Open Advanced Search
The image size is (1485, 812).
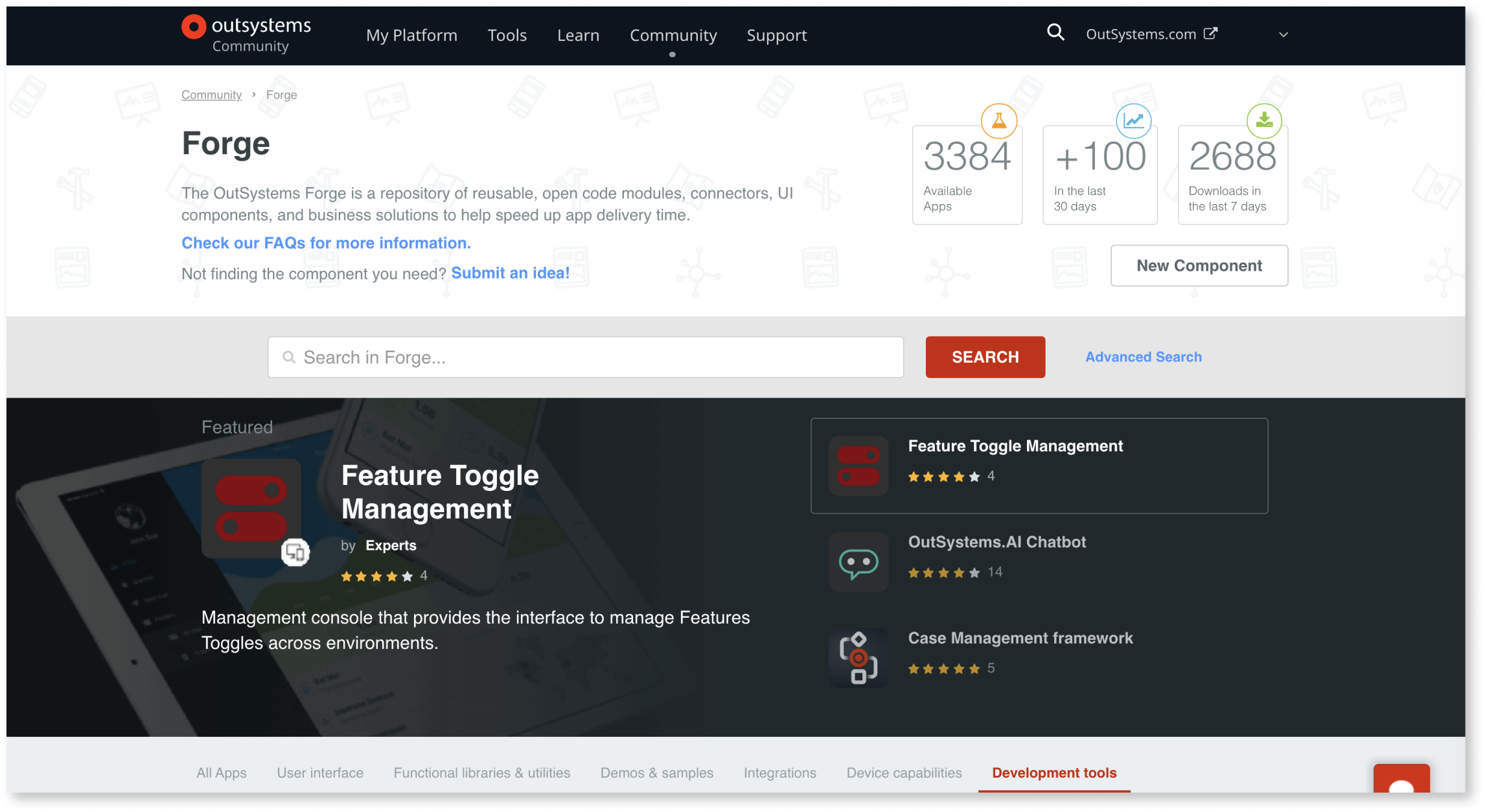point(1143,357)
